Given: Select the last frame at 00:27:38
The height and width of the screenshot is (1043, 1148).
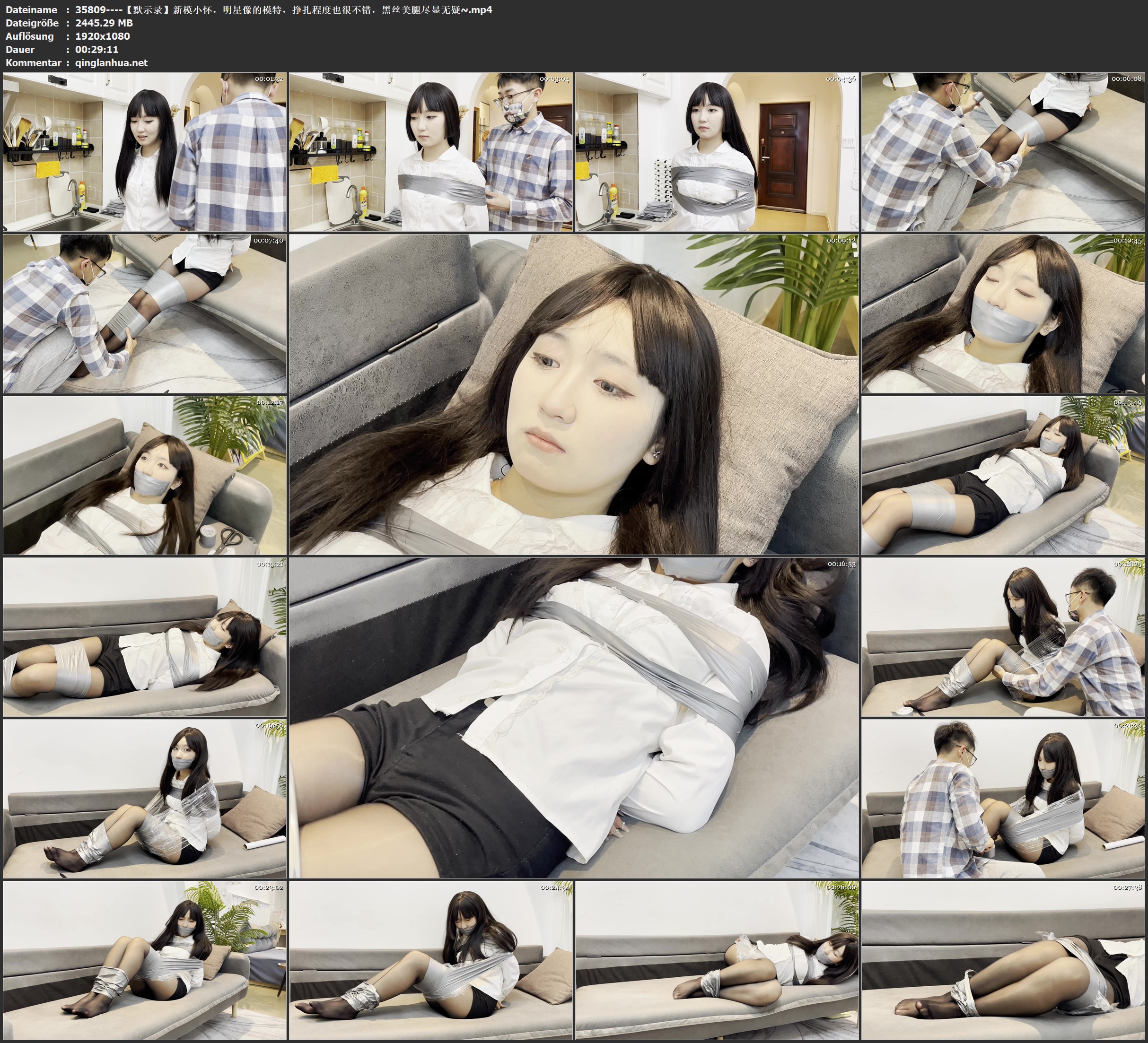Looking at the screenshot, I should [1003, 960].
